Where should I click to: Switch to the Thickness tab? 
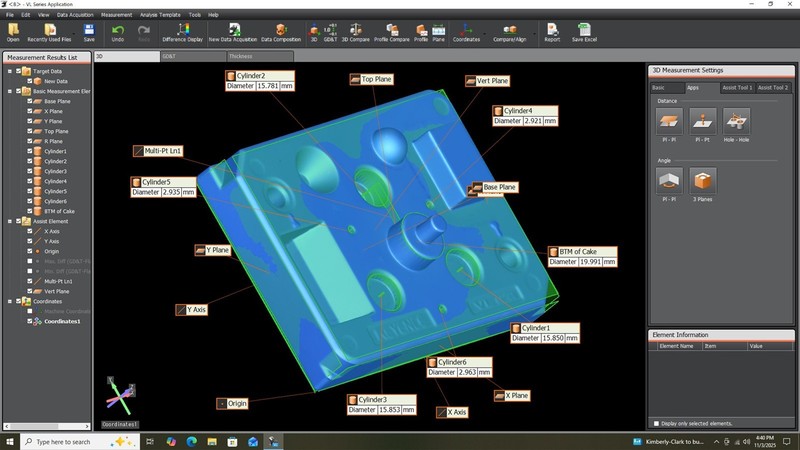click(x=260, y=56)
